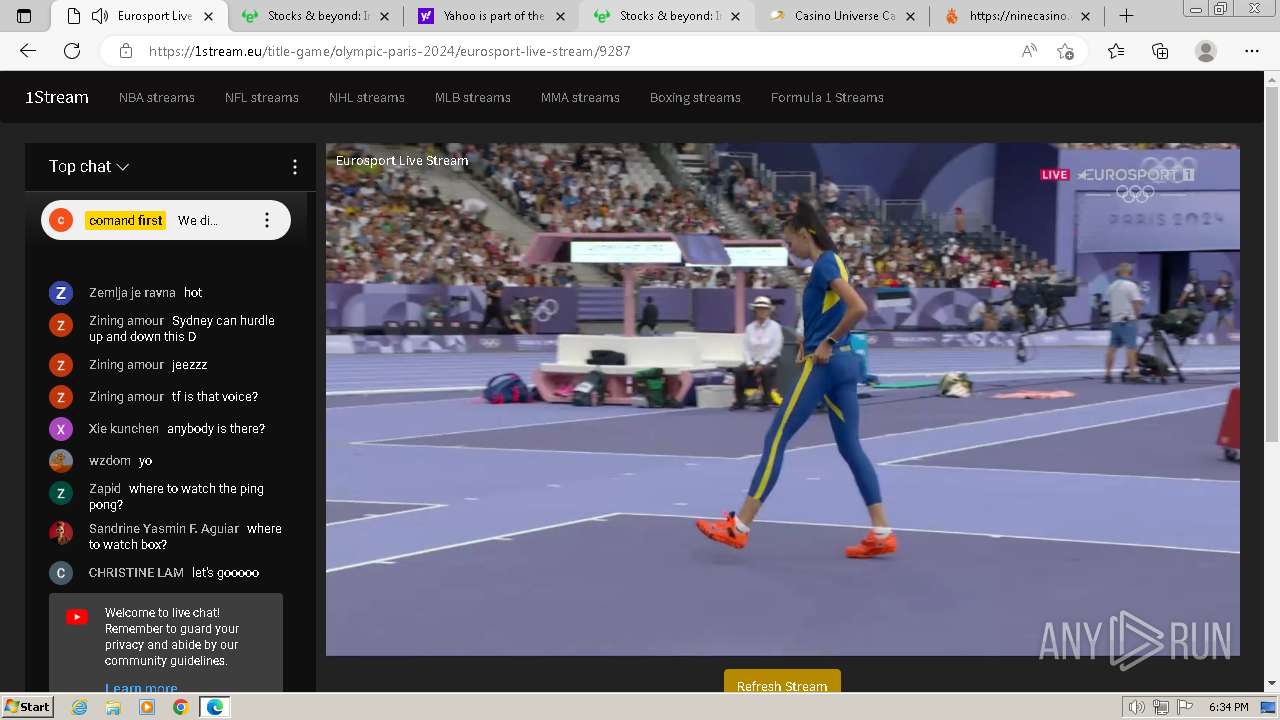Image resolution: width=1280 pixels, height=720 pixels.
Task: Expand the Top chat dropdown
Action: tap(89, 167)
